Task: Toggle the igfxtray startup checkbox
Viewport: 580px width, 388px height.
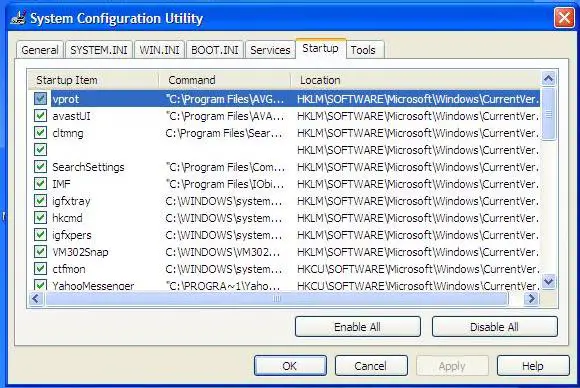Action: coord(40,201)
